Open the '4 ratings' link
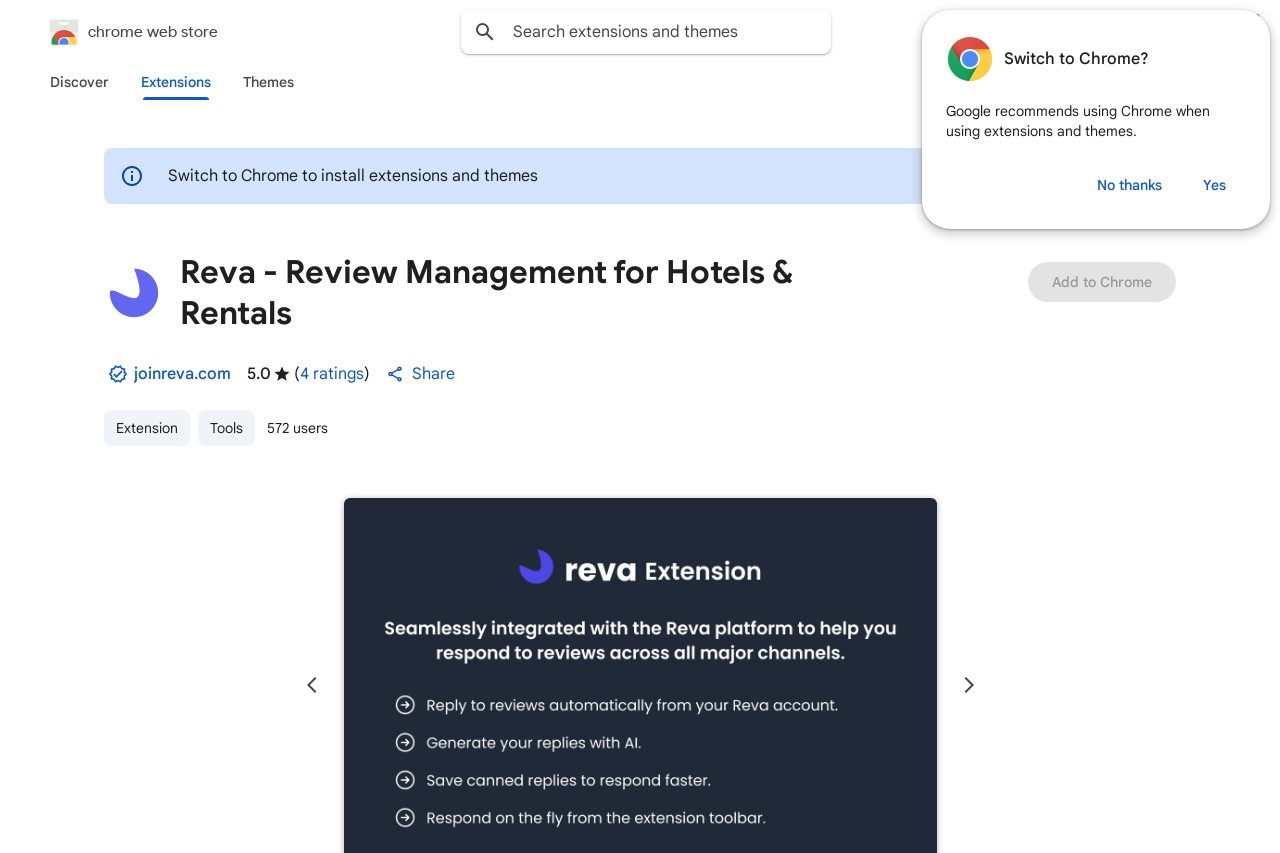Image resolution: width=1280 pixels, height=853 pixels. (332, 374)
